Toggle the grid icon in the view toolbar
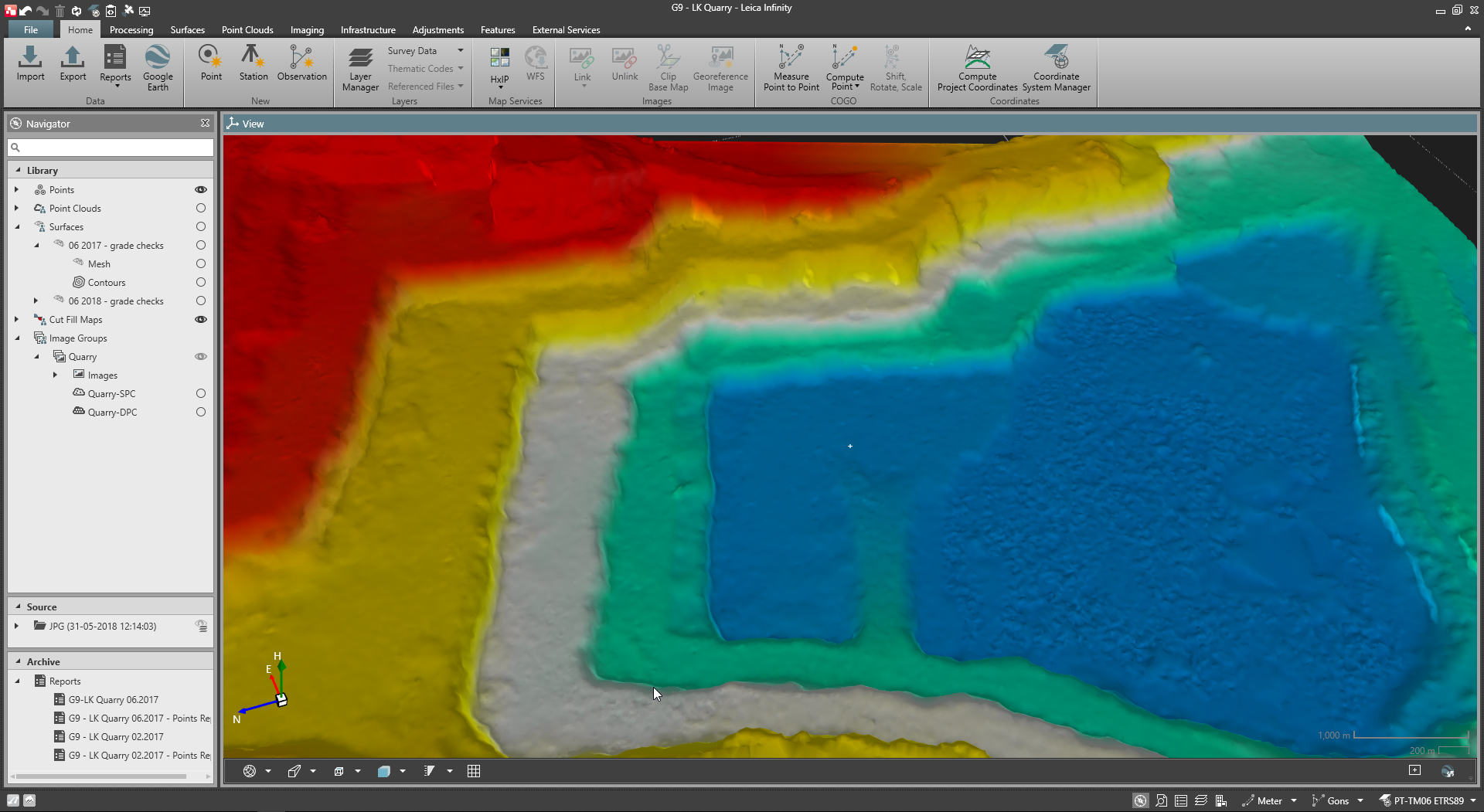1484x812 pixels. 474,771
